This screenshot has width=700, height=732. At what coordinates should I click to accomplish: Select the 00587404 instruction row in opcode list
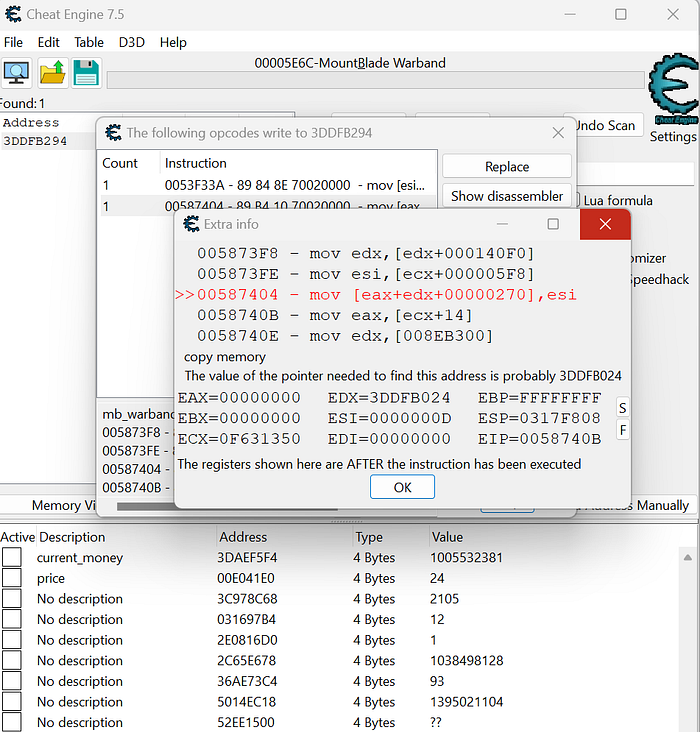[269, 205]
